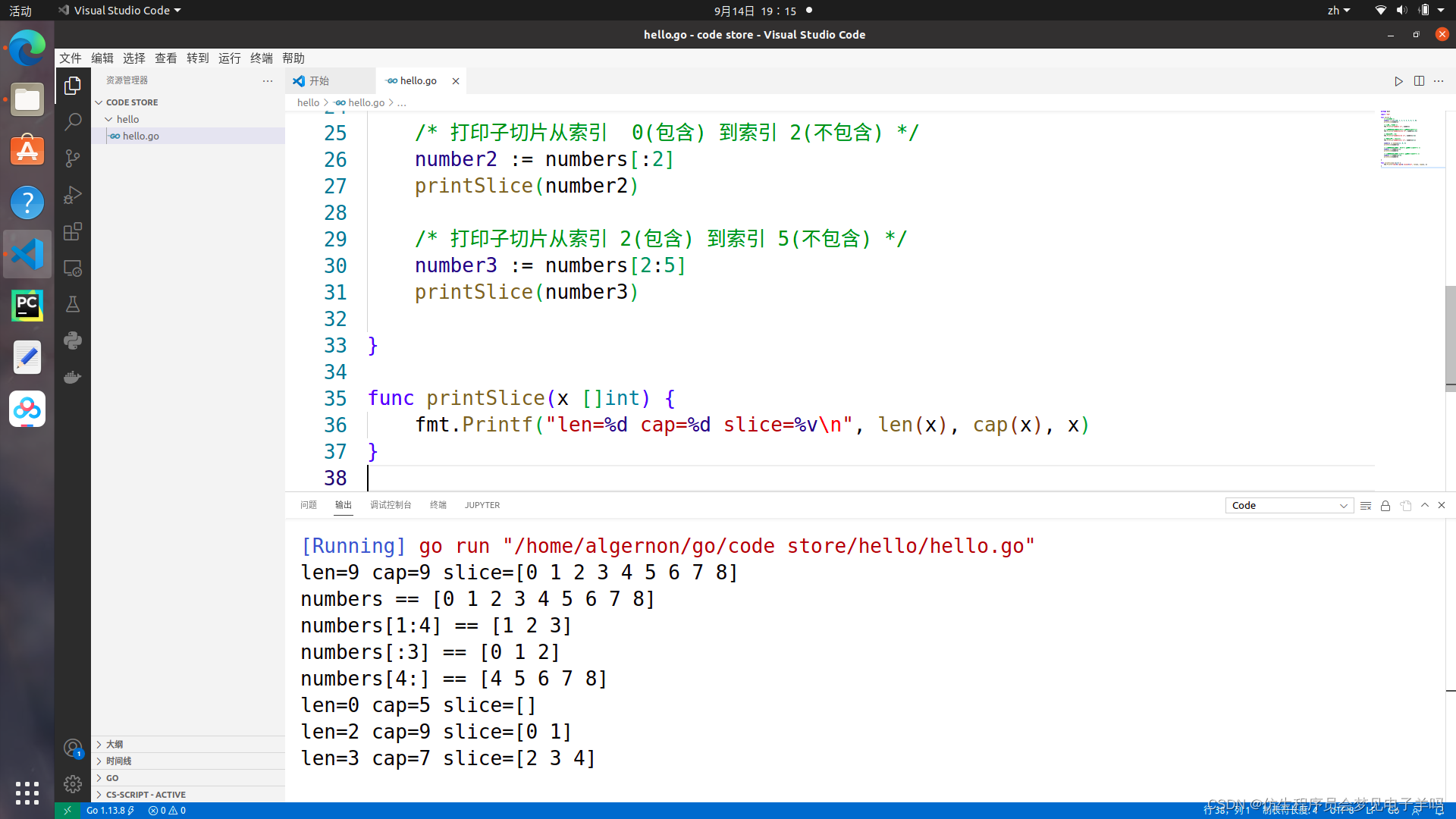Switch to the 问题 problems tab

[309, 505]
